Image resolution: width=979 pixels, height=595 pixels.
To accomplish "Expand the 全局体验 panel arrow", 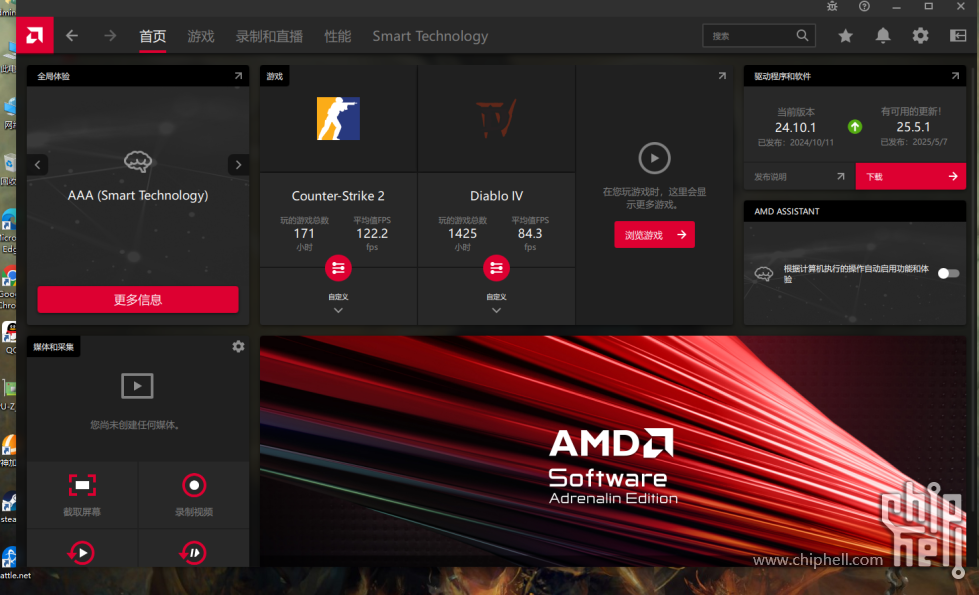I will (238, 76).
